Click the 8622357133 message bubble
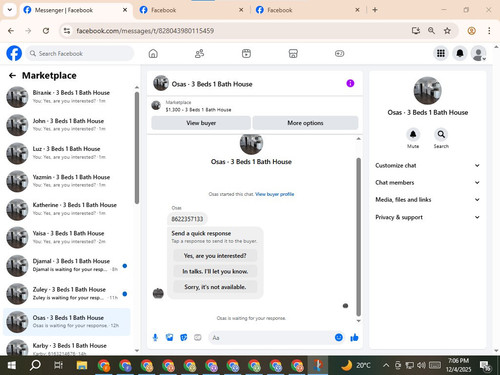 (x=187, y=219)
